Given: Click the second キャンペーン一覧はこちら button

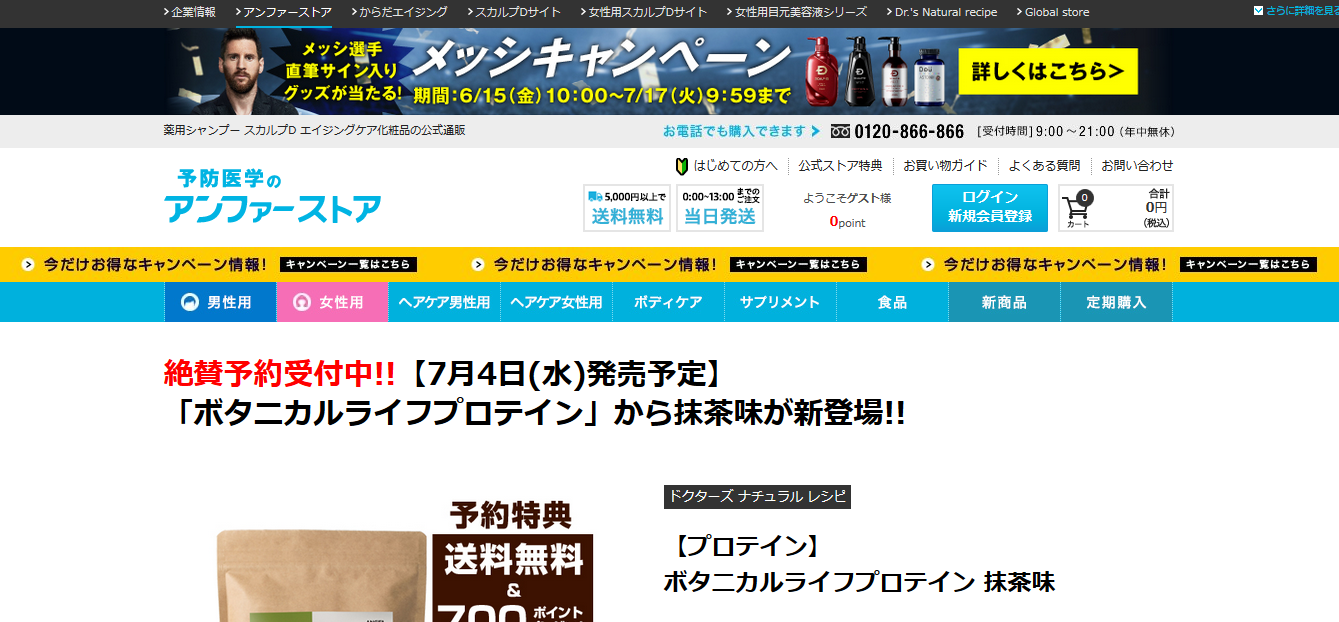Looking at the screenshot, I should 798,265.
